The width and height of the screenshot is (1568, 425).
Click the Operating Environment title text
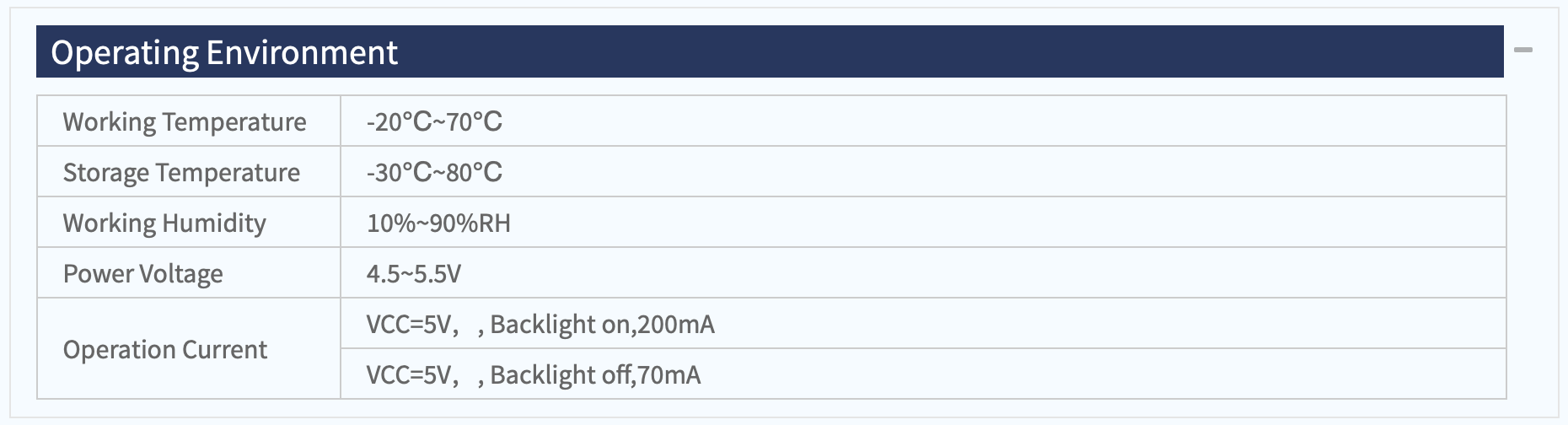pos(224,52)
